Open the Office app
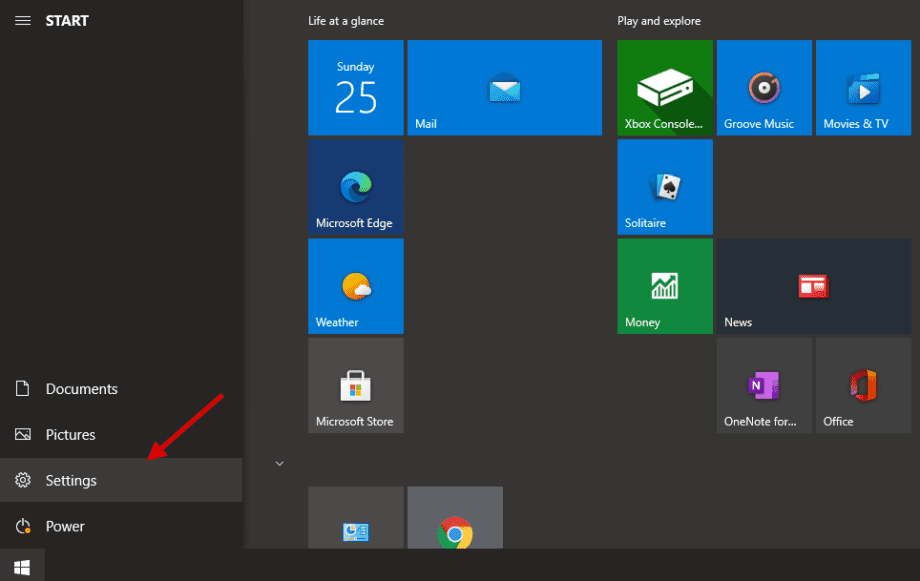920x581 pixels. [863, 385]
